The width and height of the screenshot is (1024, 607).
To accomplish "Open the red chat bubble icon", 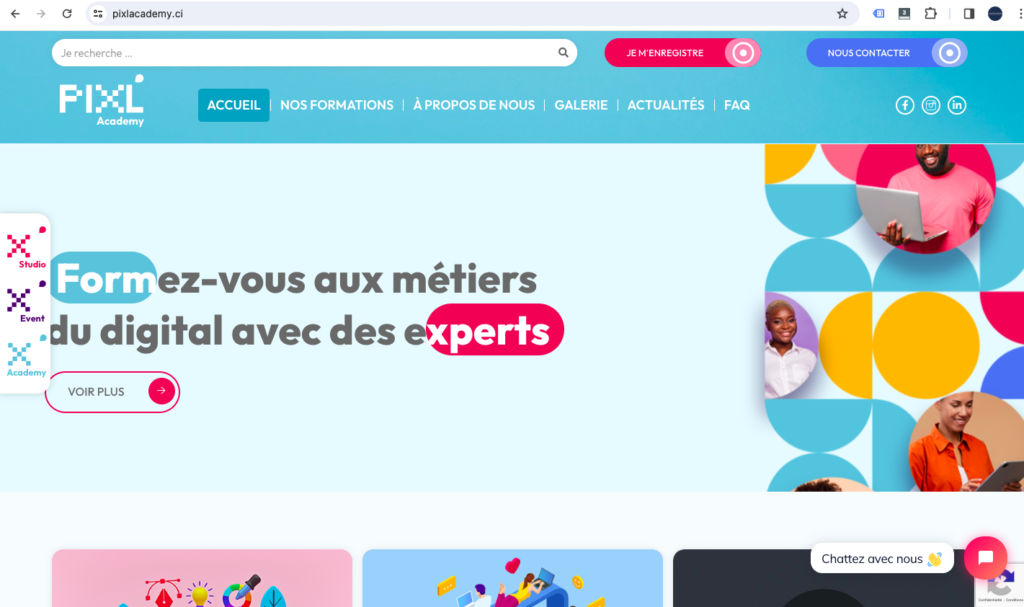I will click(x=985, y=557).
